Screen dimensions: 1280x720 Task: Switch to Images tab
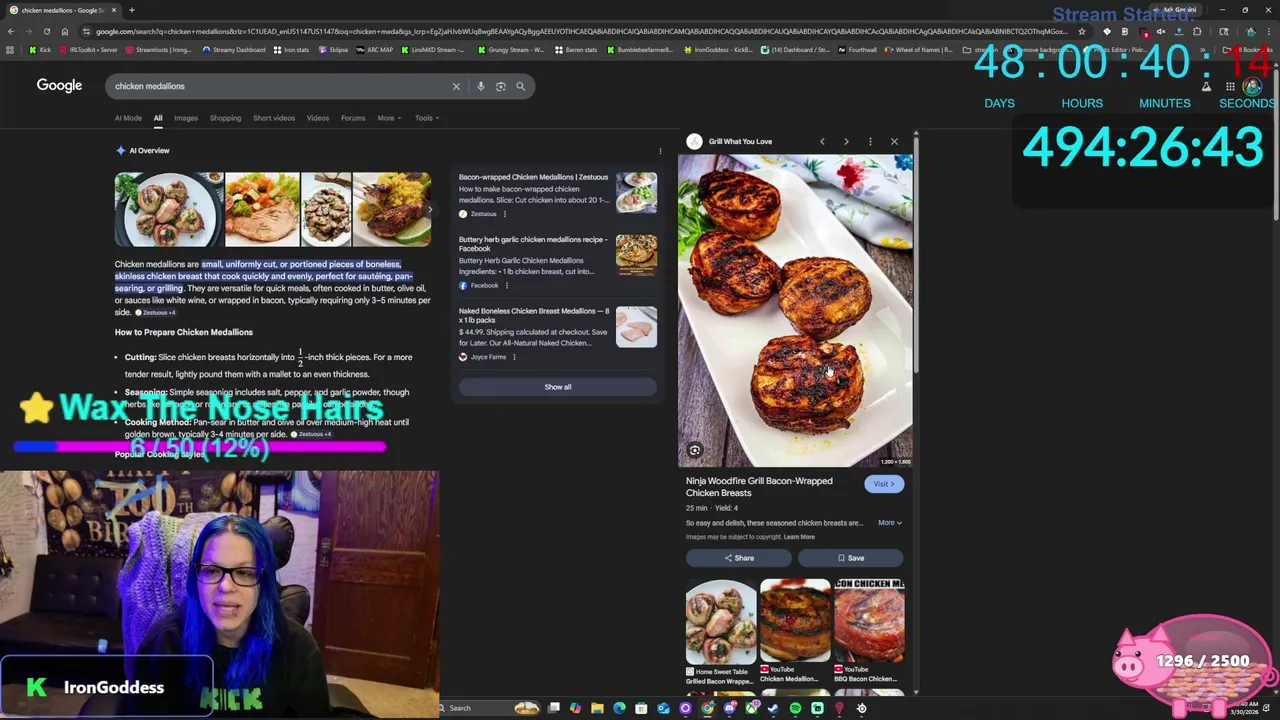coord(186,118)
